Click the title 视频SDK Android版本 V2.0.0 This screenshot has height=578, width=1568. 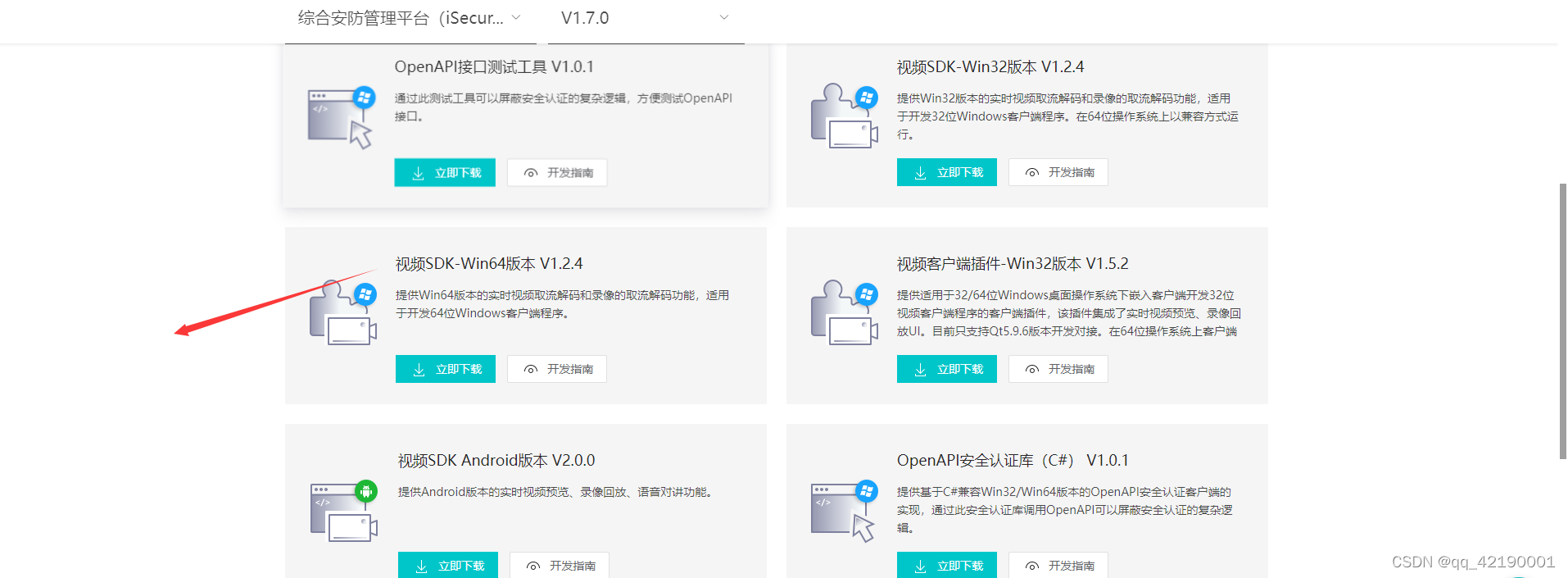point(496,460)
